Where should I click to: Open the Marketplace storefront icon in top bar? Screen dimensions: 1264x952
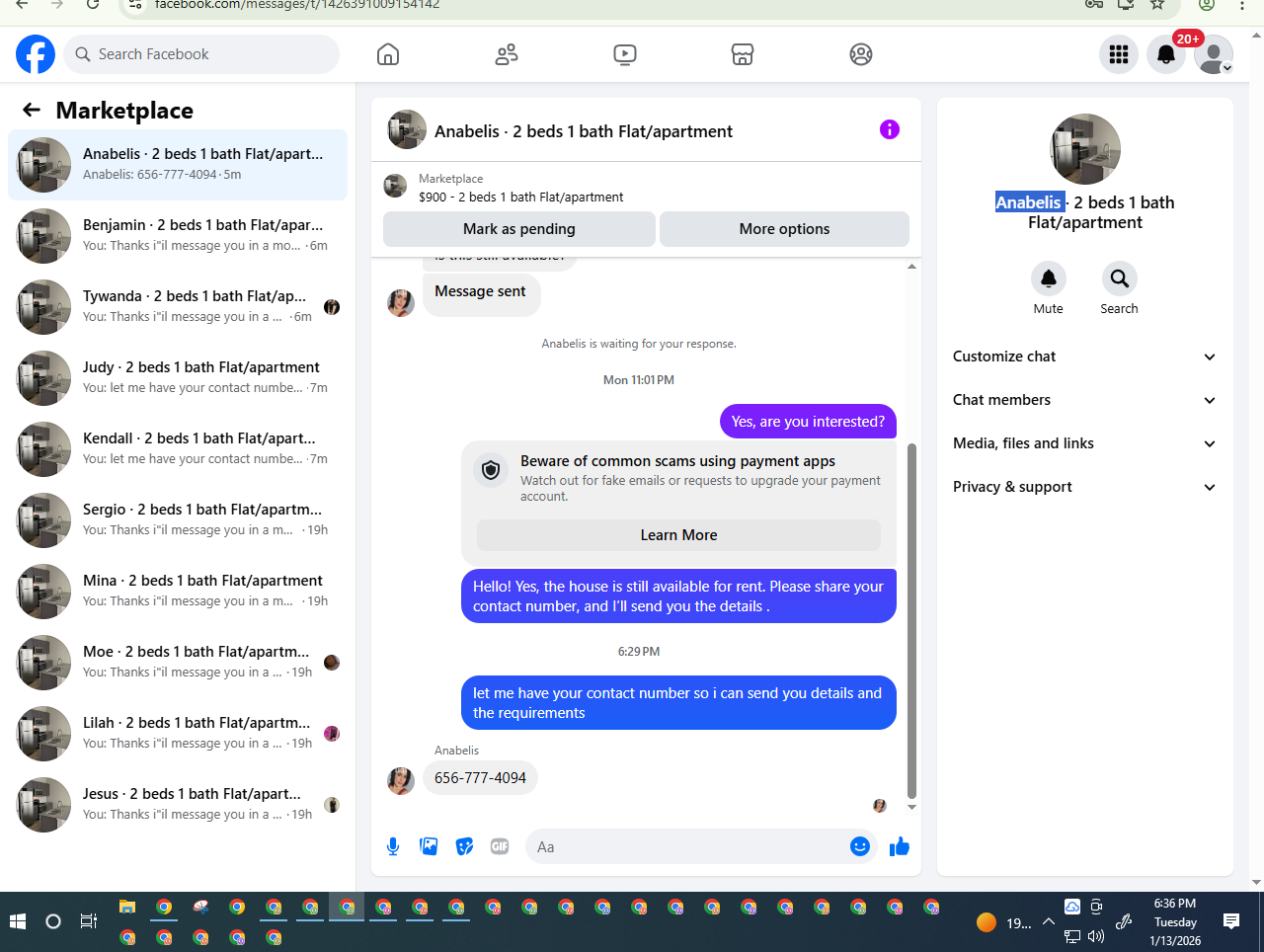pyautogui.click(x=743, y=54)
